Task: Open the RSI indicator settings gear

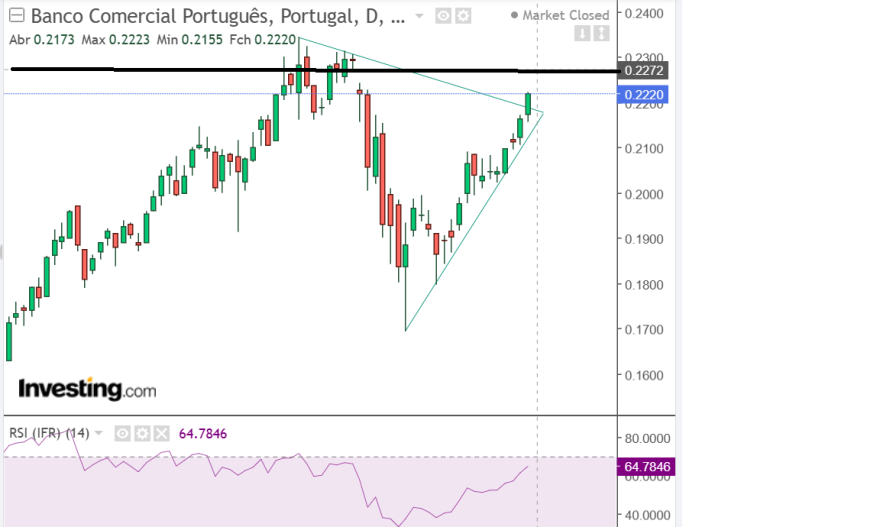Action: [142, 433]
